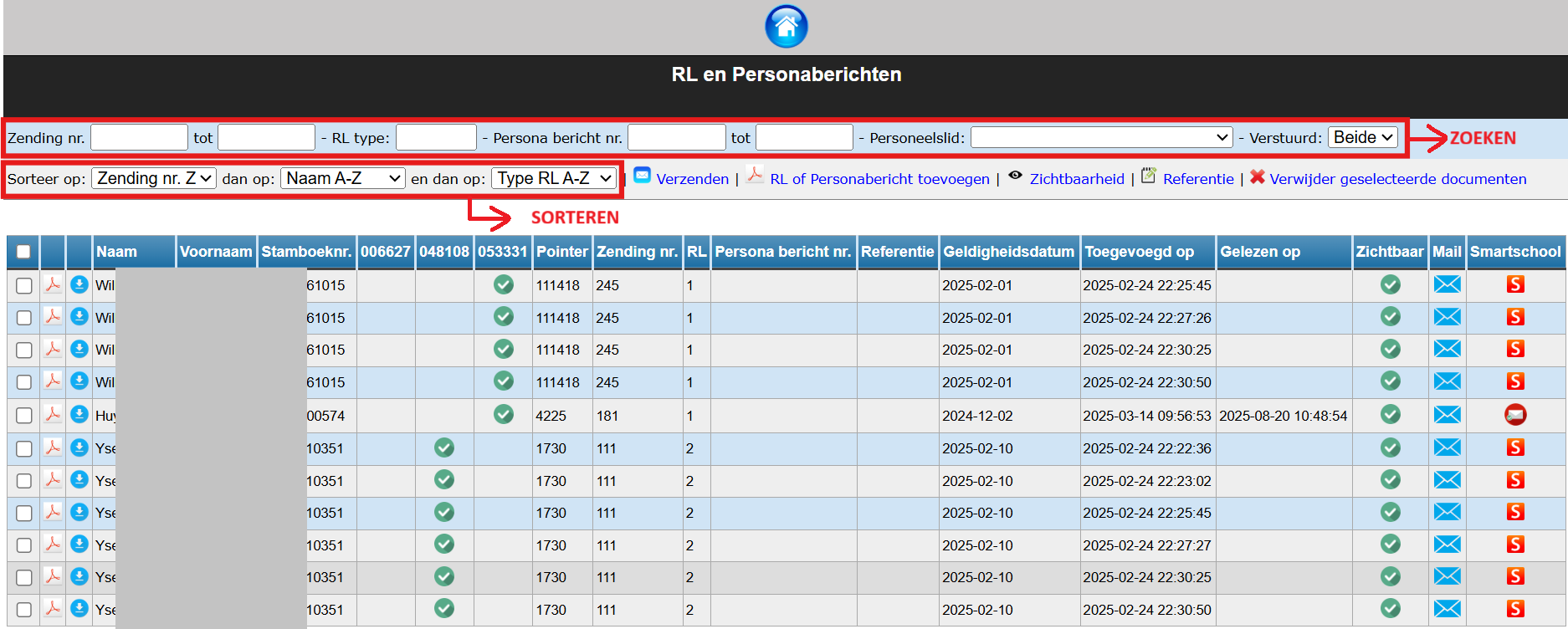The image size is (1568, 629).
Task: Open the Naam A-Z sort dropdown
Action: click(343, 178)
